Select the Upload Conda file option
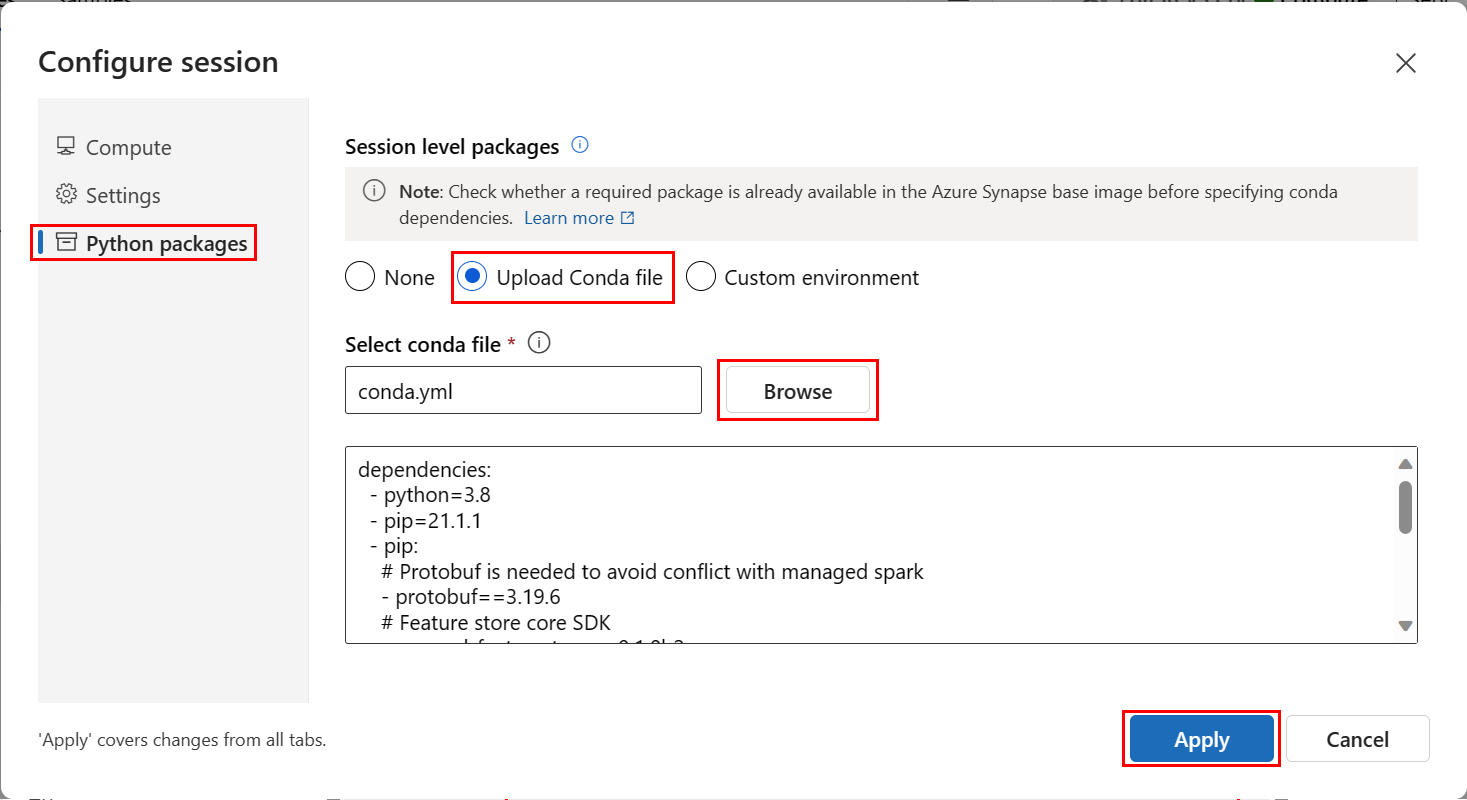 coord(472,277)
